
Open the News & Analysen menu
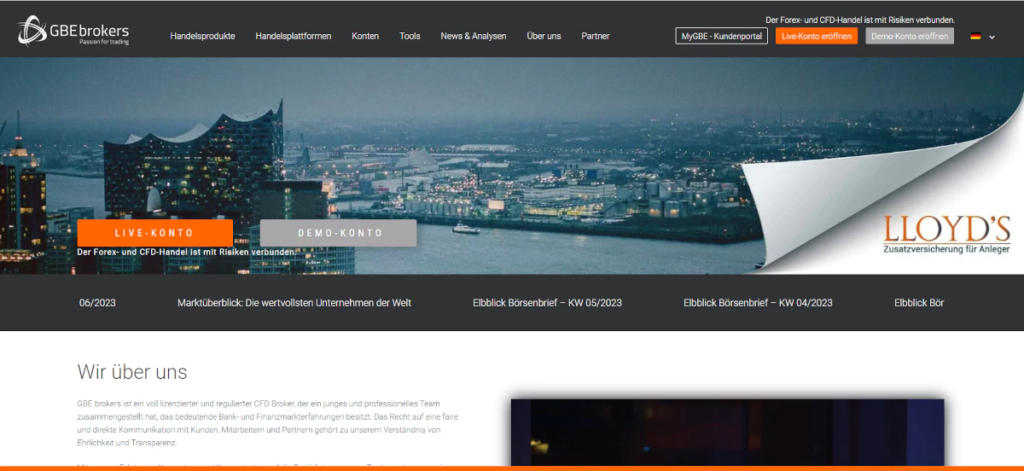click(473, 36)
